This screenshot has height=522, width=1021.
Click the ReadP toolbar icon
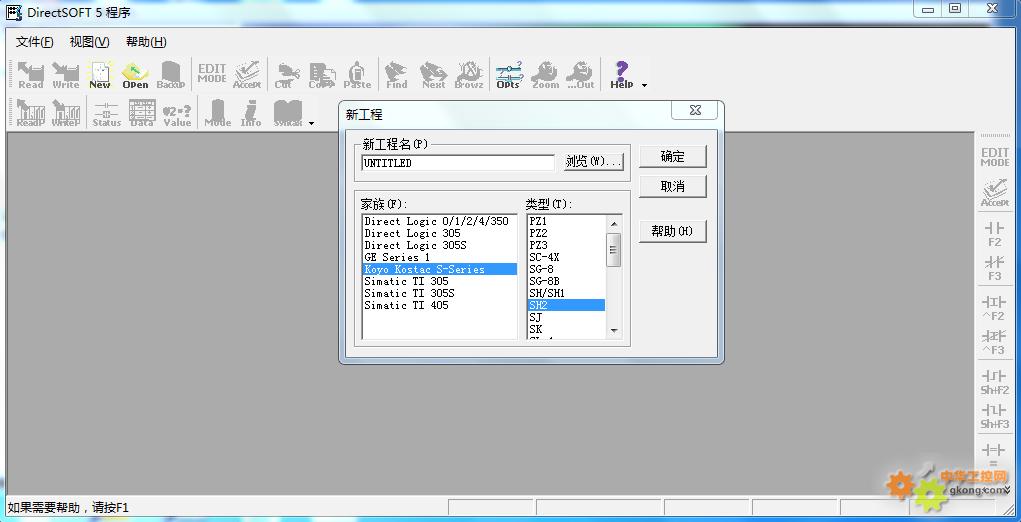point(30,113)
